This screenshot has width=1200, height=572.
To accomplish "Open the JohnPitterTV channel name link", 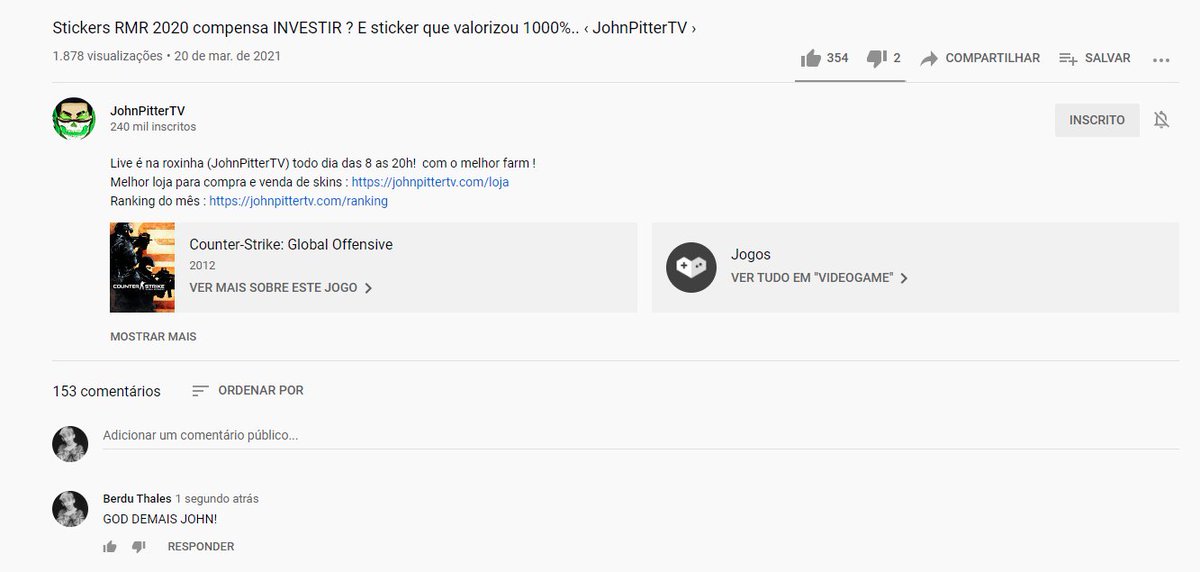I will 147,111.
